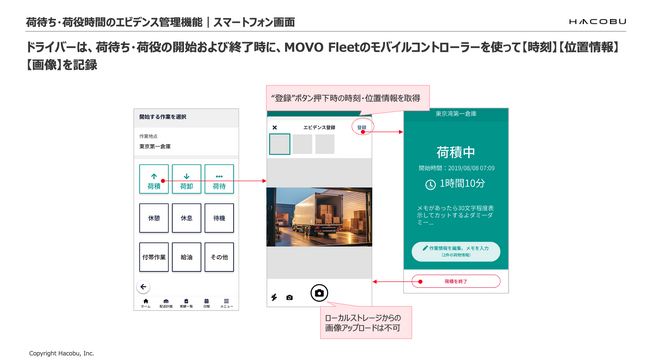This screenshot has width=650, height=361.
Task: Tap the round camera shutter button
Action: coord(319,293)
